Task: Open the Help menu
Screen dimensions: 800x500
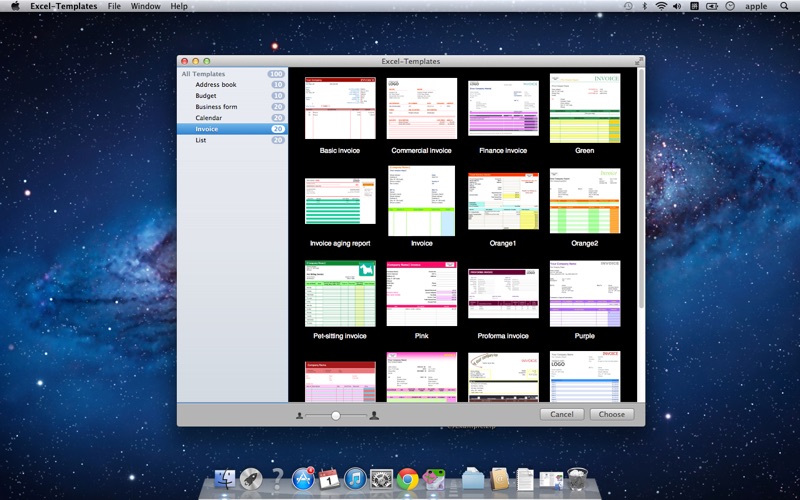Action: 179,6
